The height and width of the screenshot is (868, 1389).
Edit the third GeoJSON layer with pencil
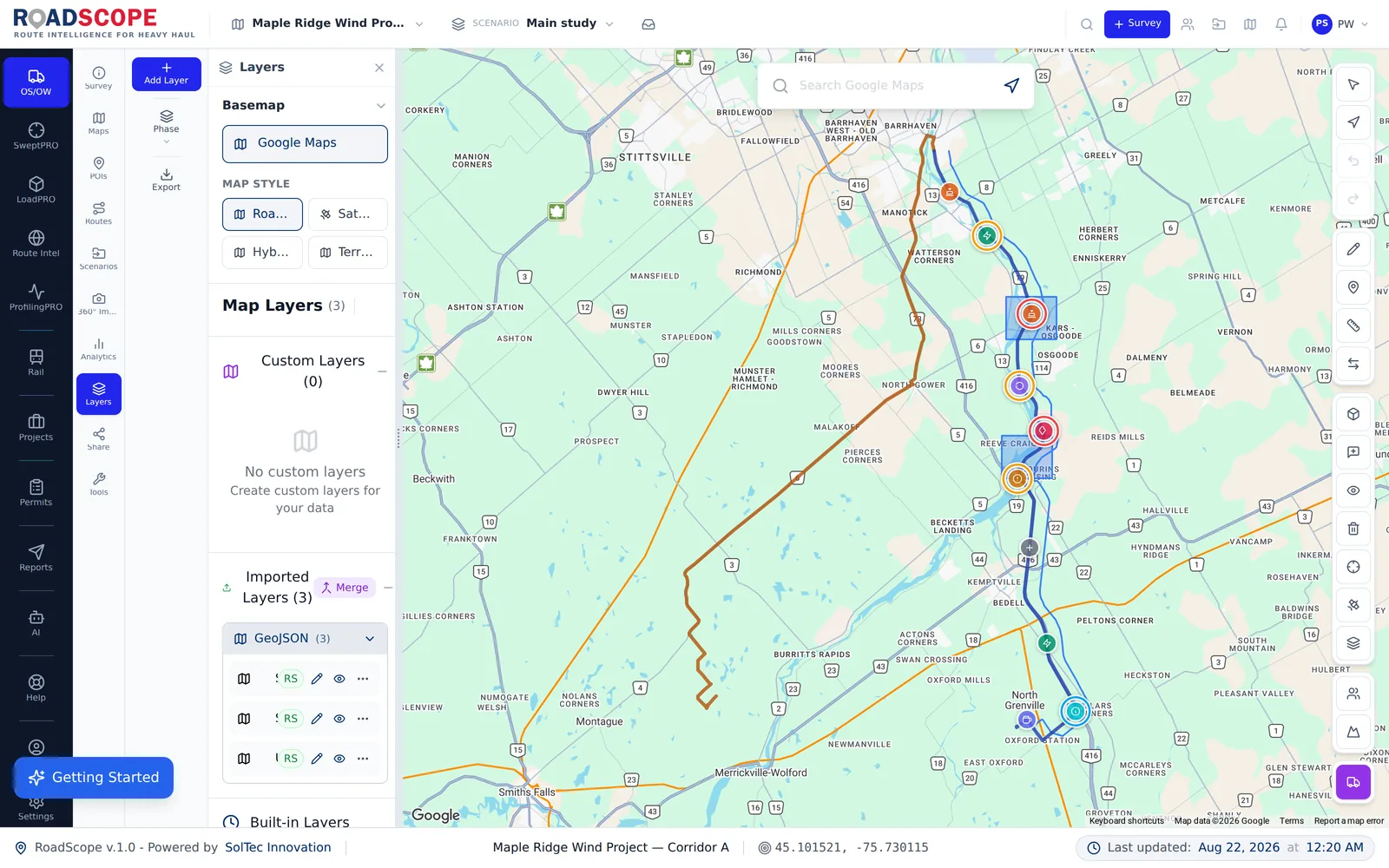(x=317, y=759)
